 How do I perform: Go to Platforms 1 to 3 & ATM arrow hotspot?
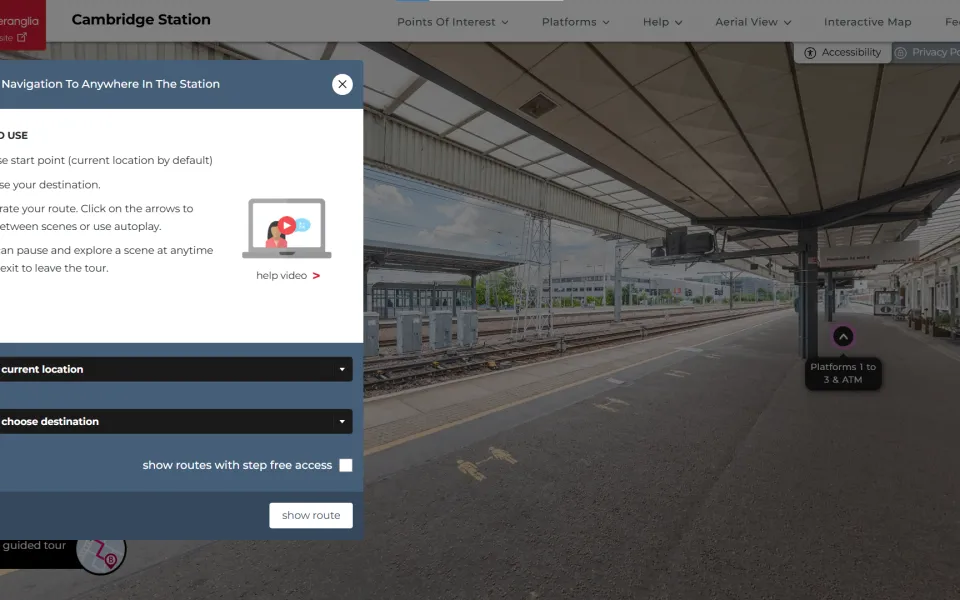pyautogui.click(x=843, y=337)
